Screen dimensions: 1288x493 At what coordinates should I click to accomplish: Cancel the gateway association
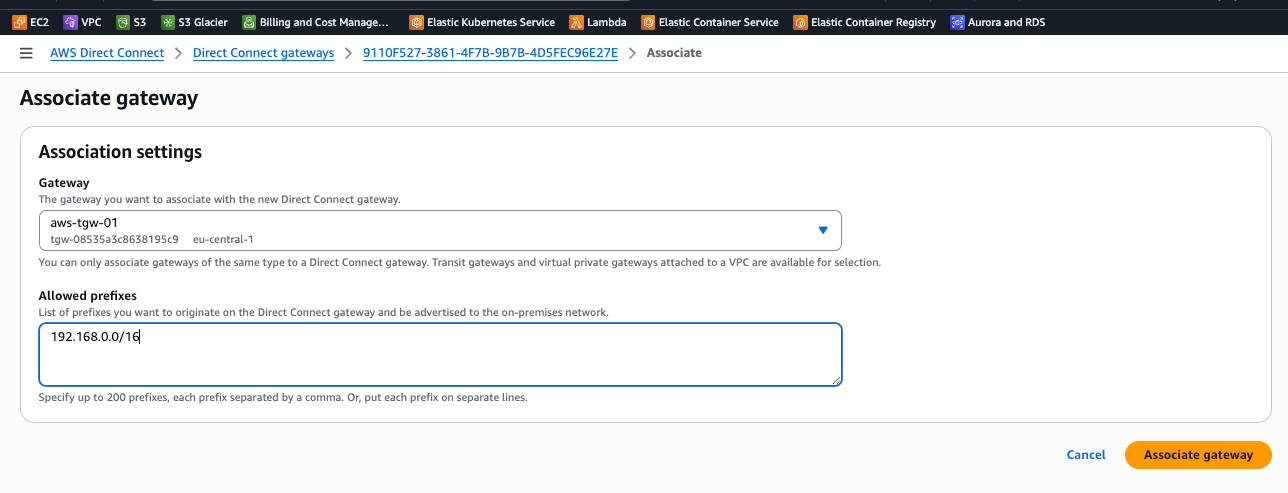(x=1086, y=455)
